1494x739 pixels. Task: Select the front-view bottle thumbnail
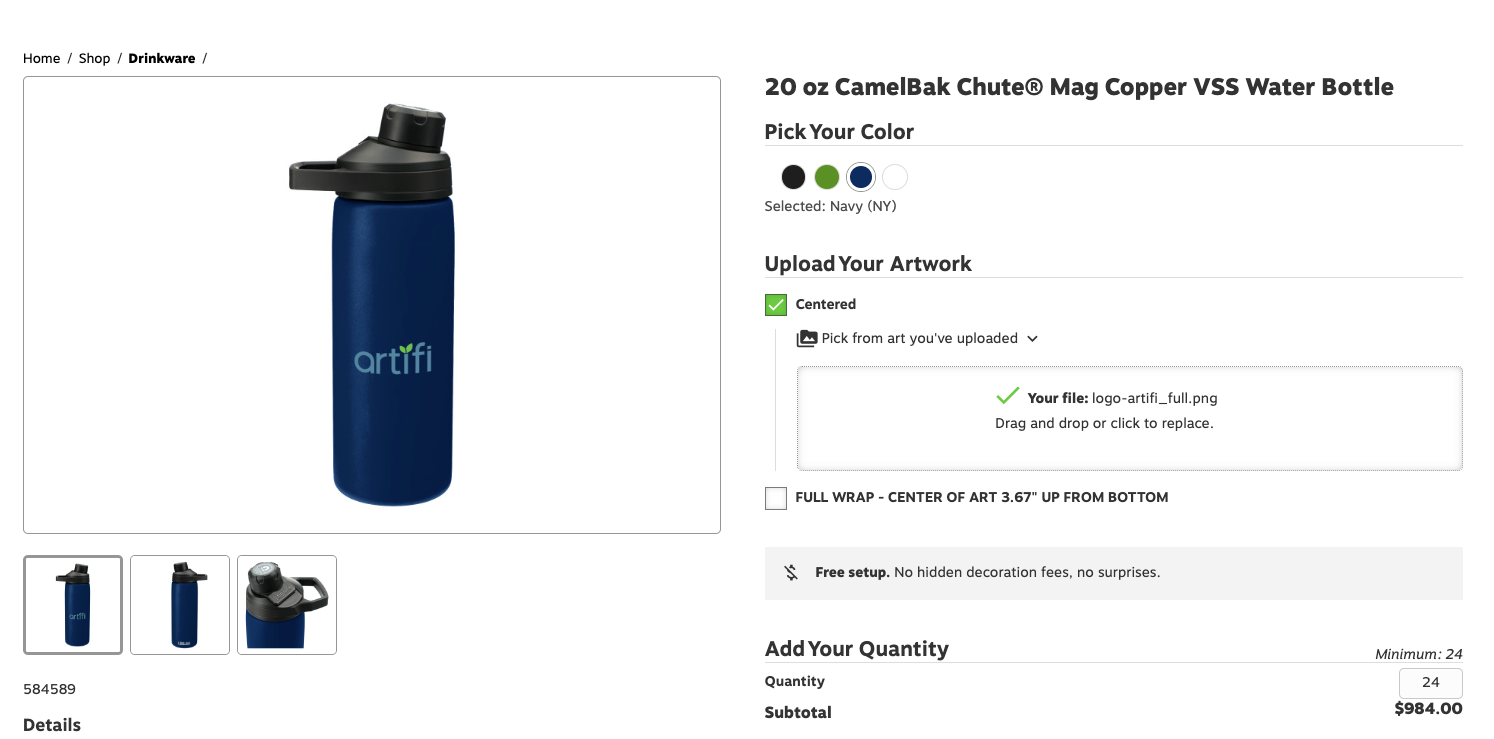[x=72, y=604]
